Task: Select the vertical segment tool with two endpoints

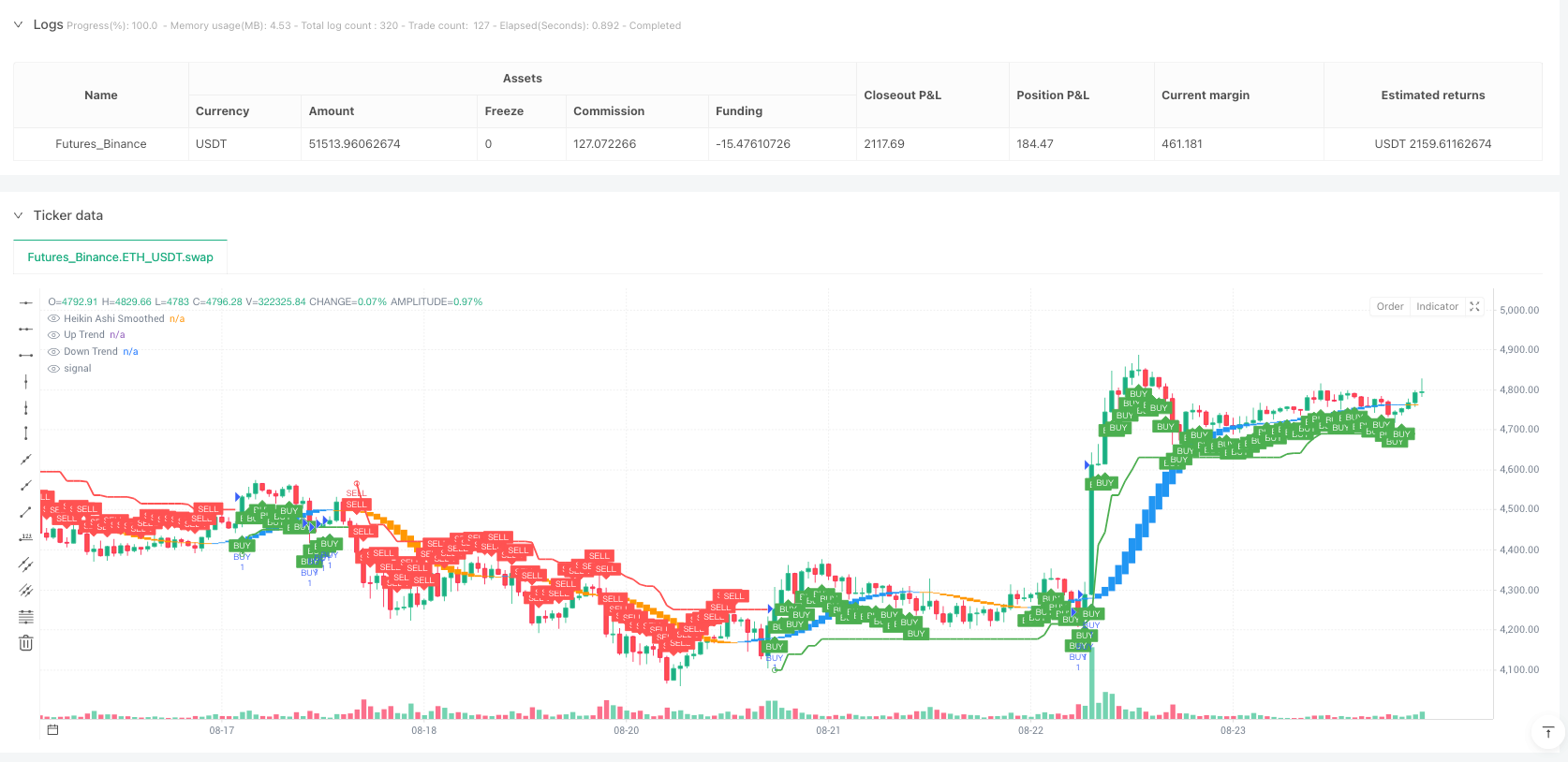Action: click(26, 433)
